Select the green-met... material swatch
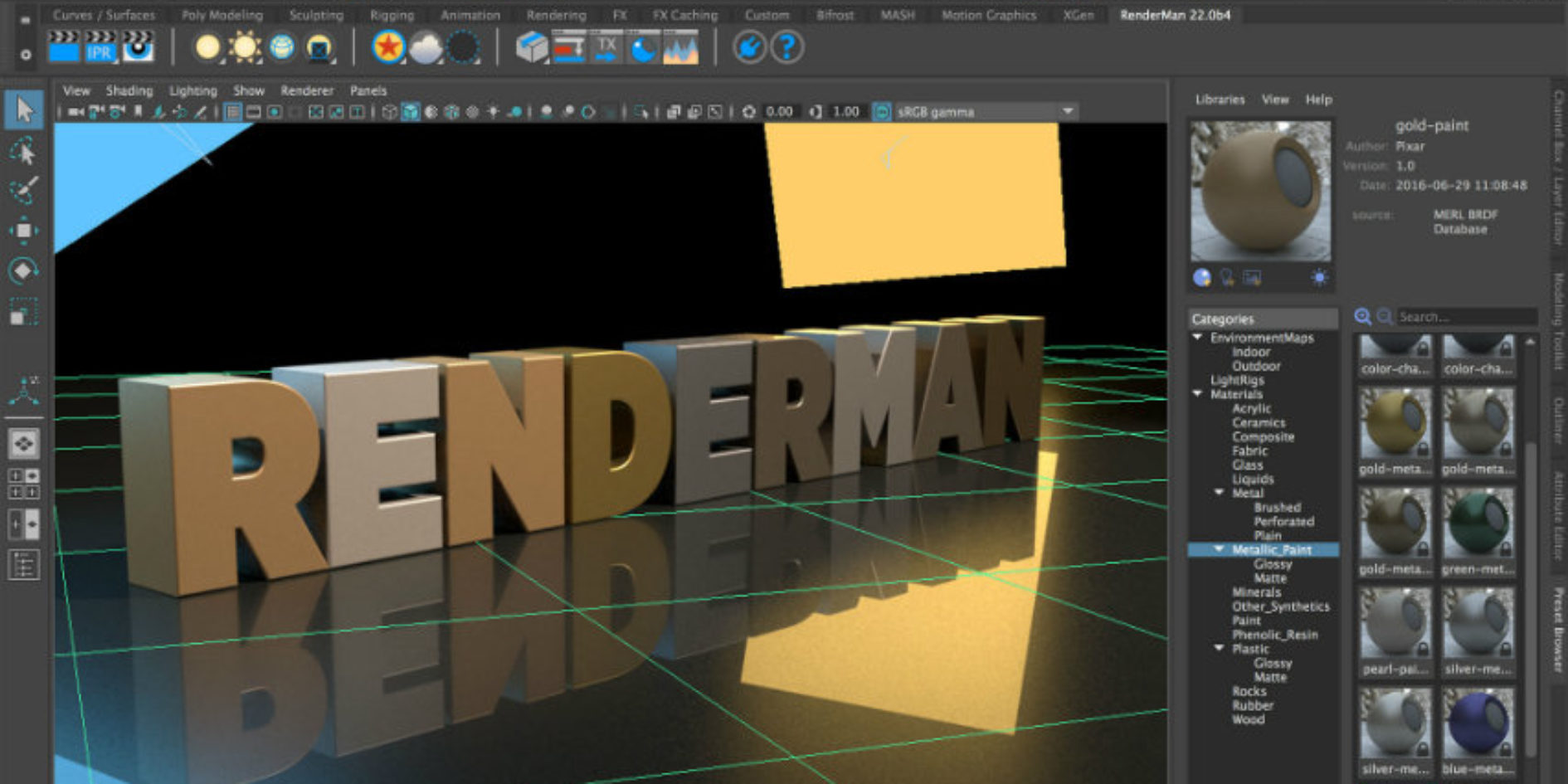 pos(1478,532)
